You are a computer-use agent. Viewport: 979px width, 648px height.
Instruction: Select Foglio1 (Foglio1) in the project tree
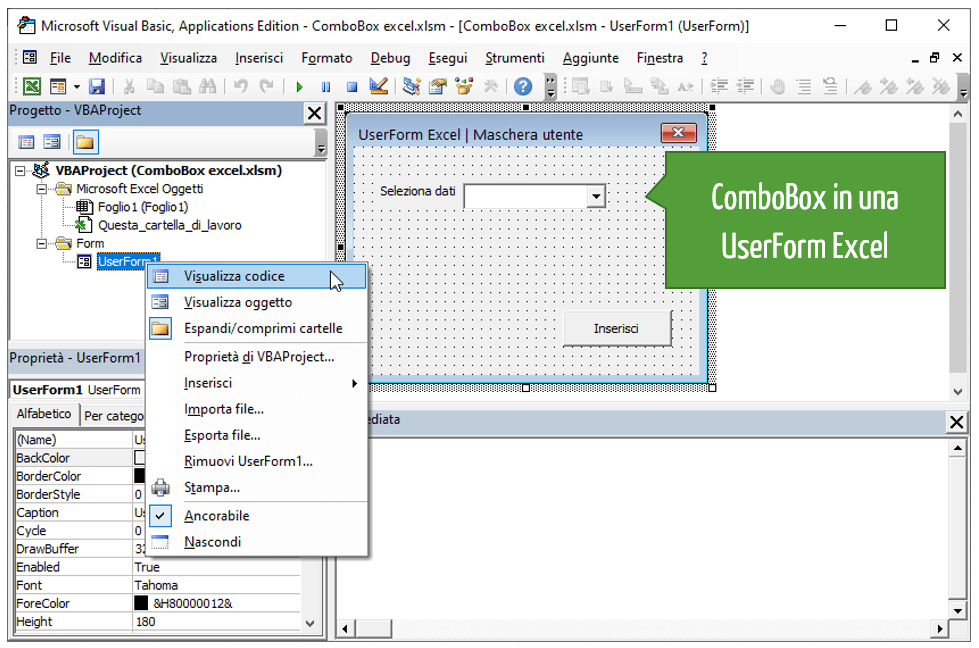(142, 207)
